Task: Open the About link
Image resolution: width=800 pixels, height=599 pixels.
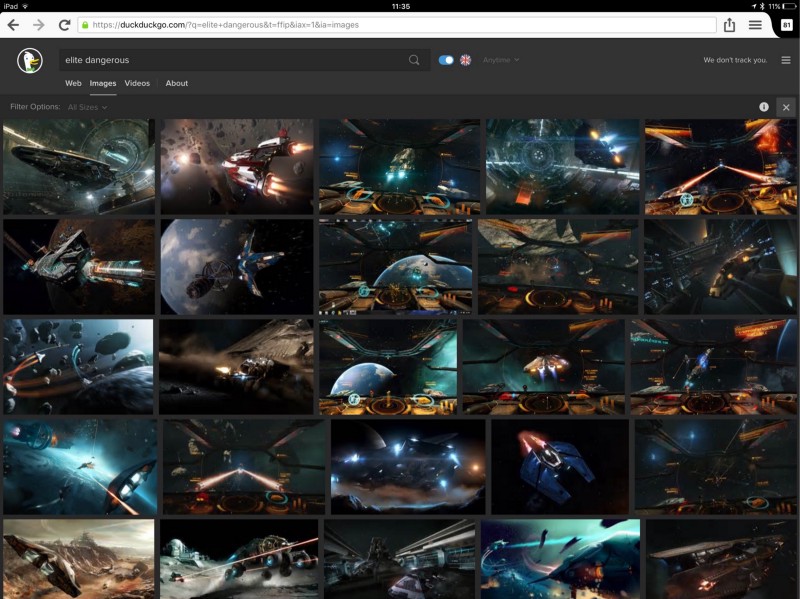Action: [x=177, y=83]
